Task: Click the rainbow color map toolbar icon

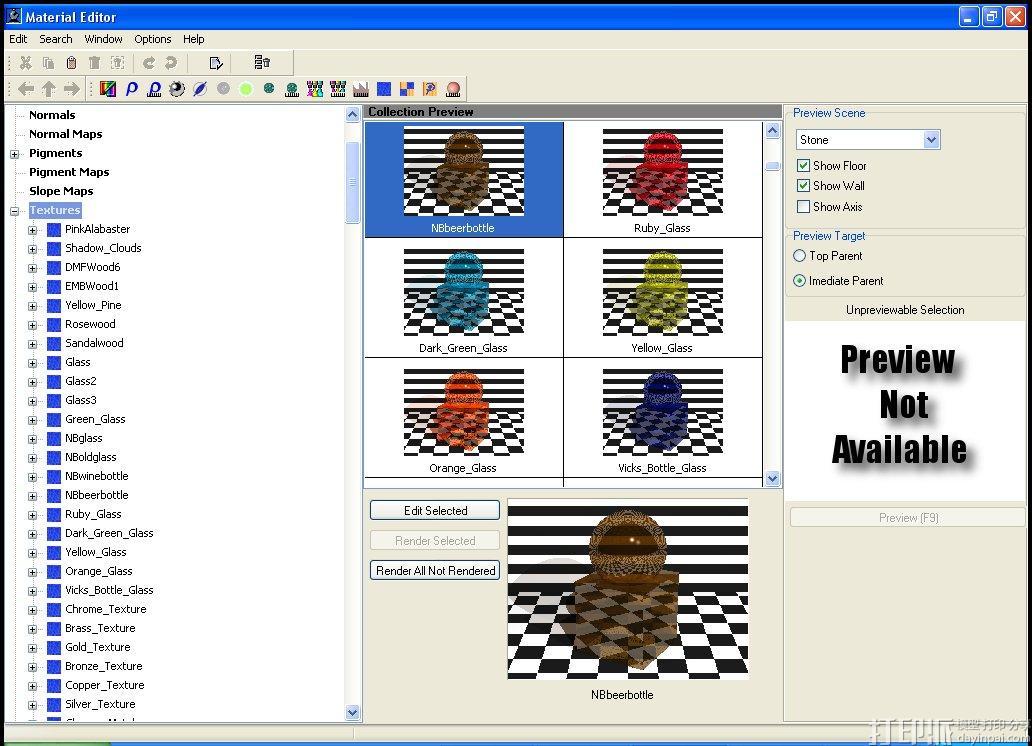Action: pos(108,88)
